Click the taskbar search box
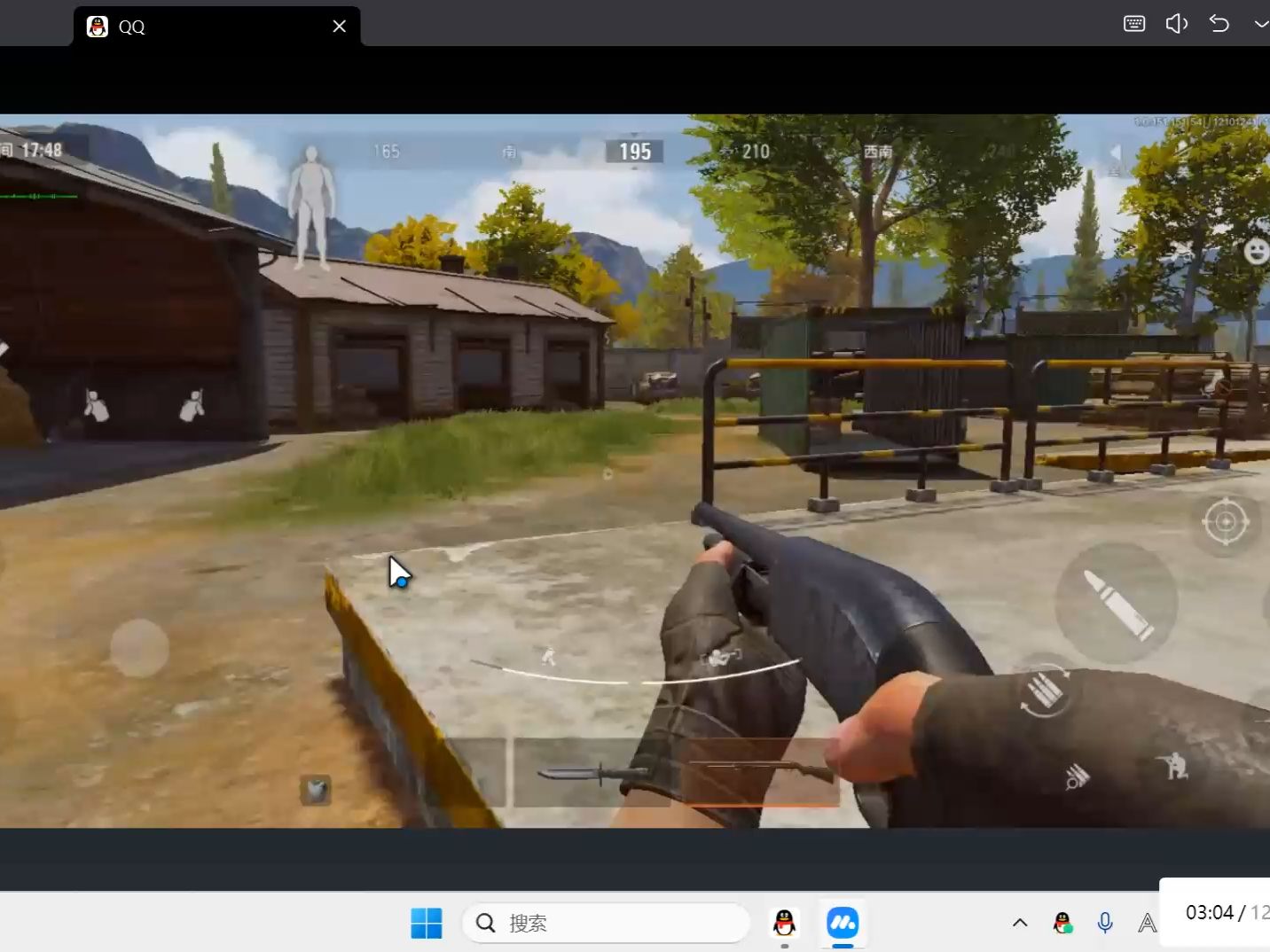Viewport: 1270px width, 952px height. (607, 924)
